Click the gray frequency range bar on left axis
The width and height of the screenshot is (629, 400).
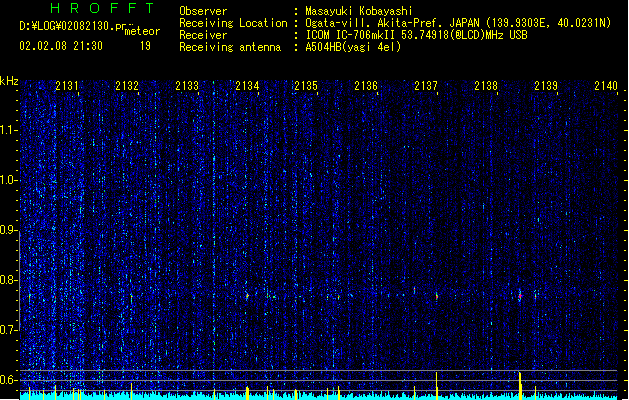pyautogui.click(x=20, y=281)
